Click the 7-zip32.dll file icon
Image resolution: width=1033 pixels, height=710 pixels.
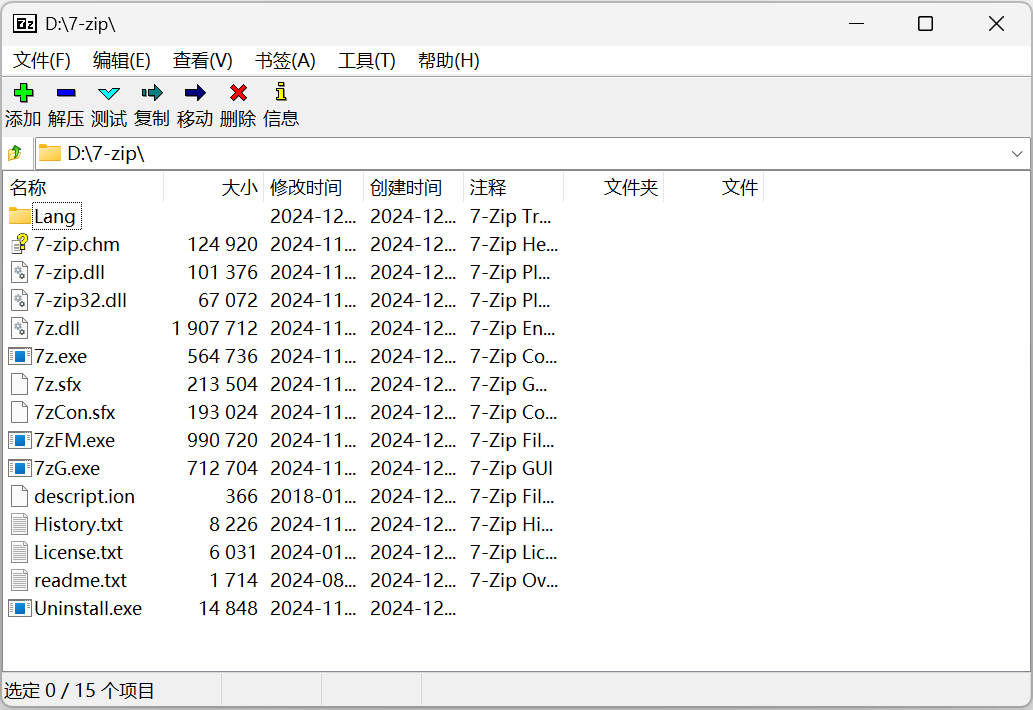[x=20, y=300]
